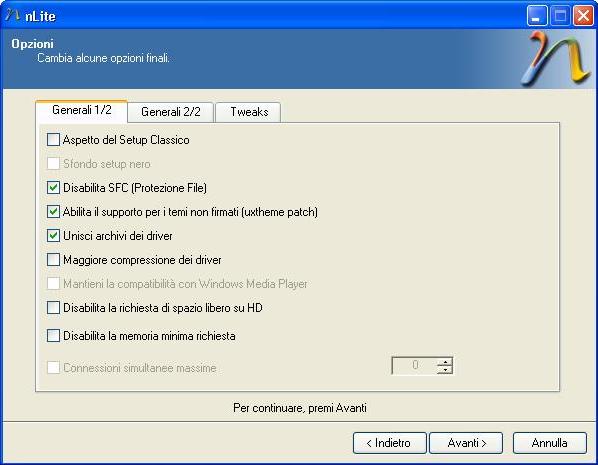The height and width of the screenshot is (465, 598).
Task: Go back with the Indietro button
Action: tap(389, 443)
